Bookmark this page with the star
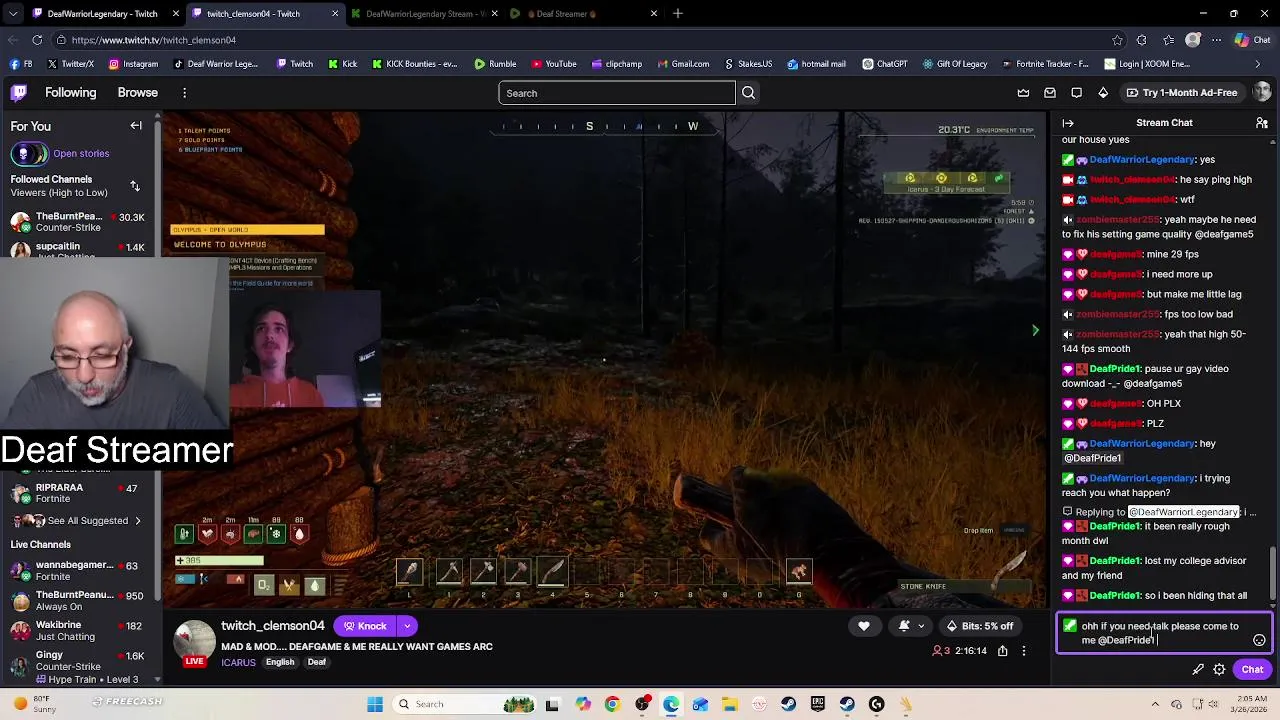The height and width of the screenshot is (720, 1280). coord(1117,40)
